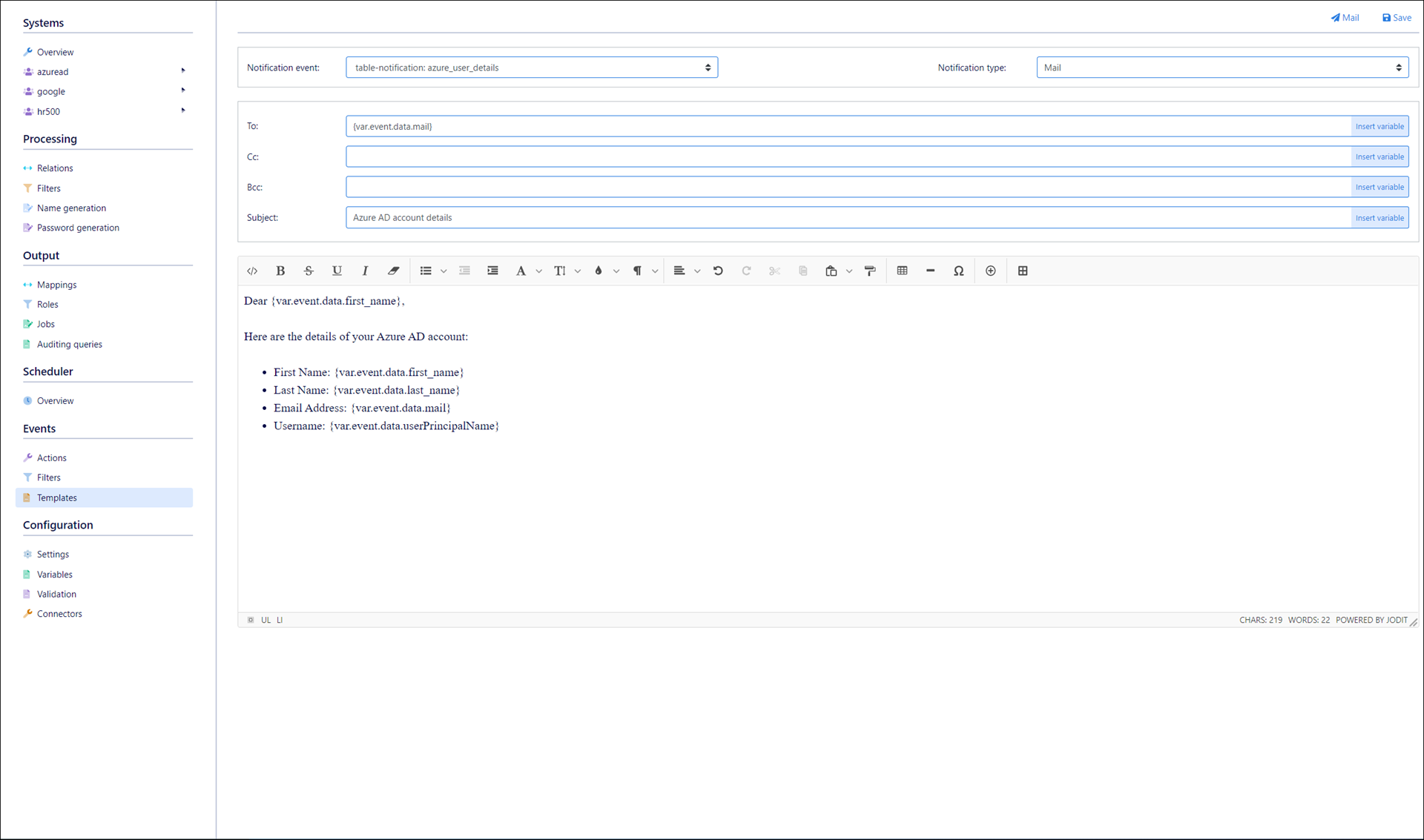The height and width of the screenshot is (840, 1424).
Task: Click the copy format paint roller icon
Action: point(870,271)
